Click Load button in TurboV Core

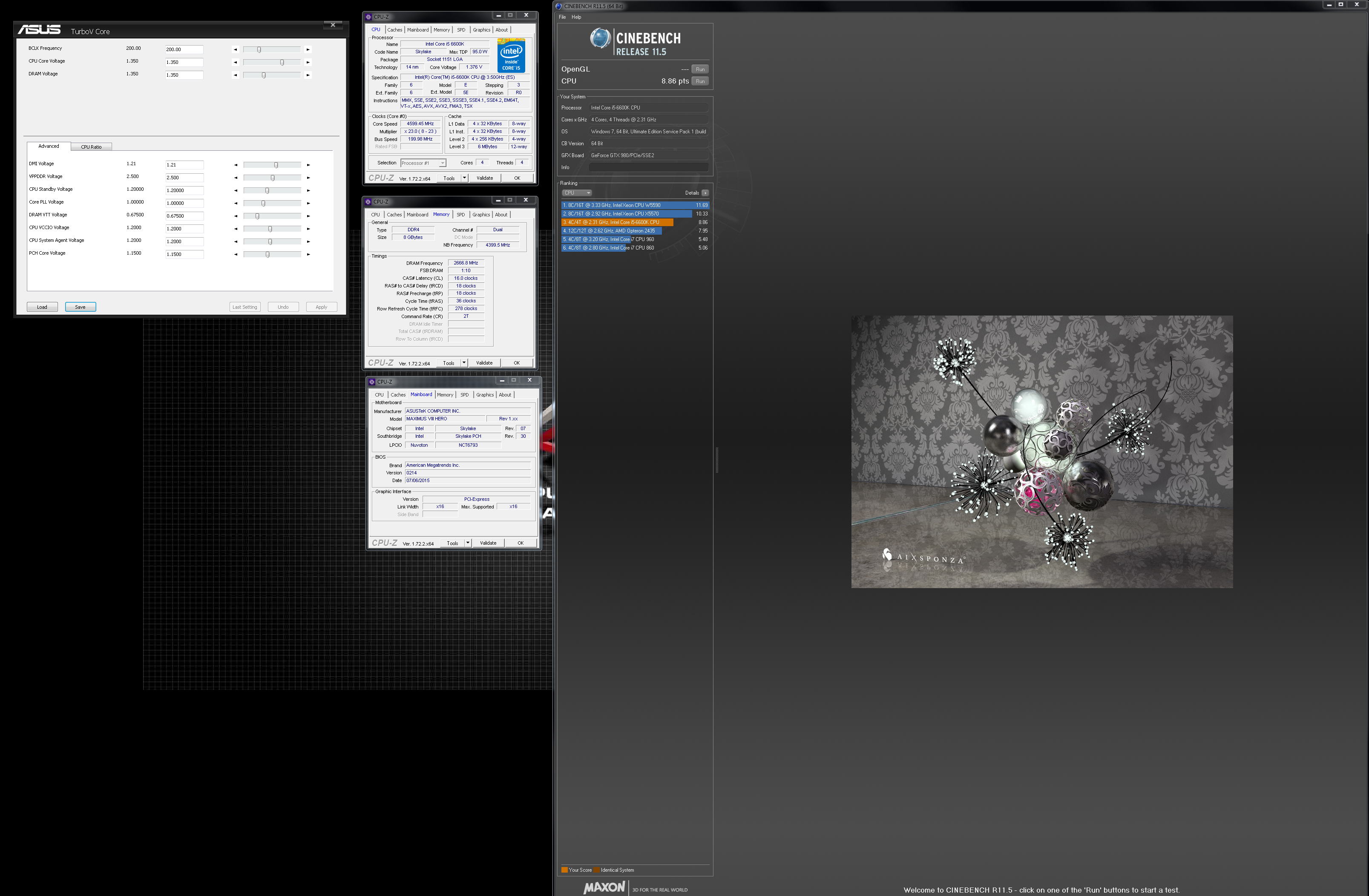click(x=42, y=307)
